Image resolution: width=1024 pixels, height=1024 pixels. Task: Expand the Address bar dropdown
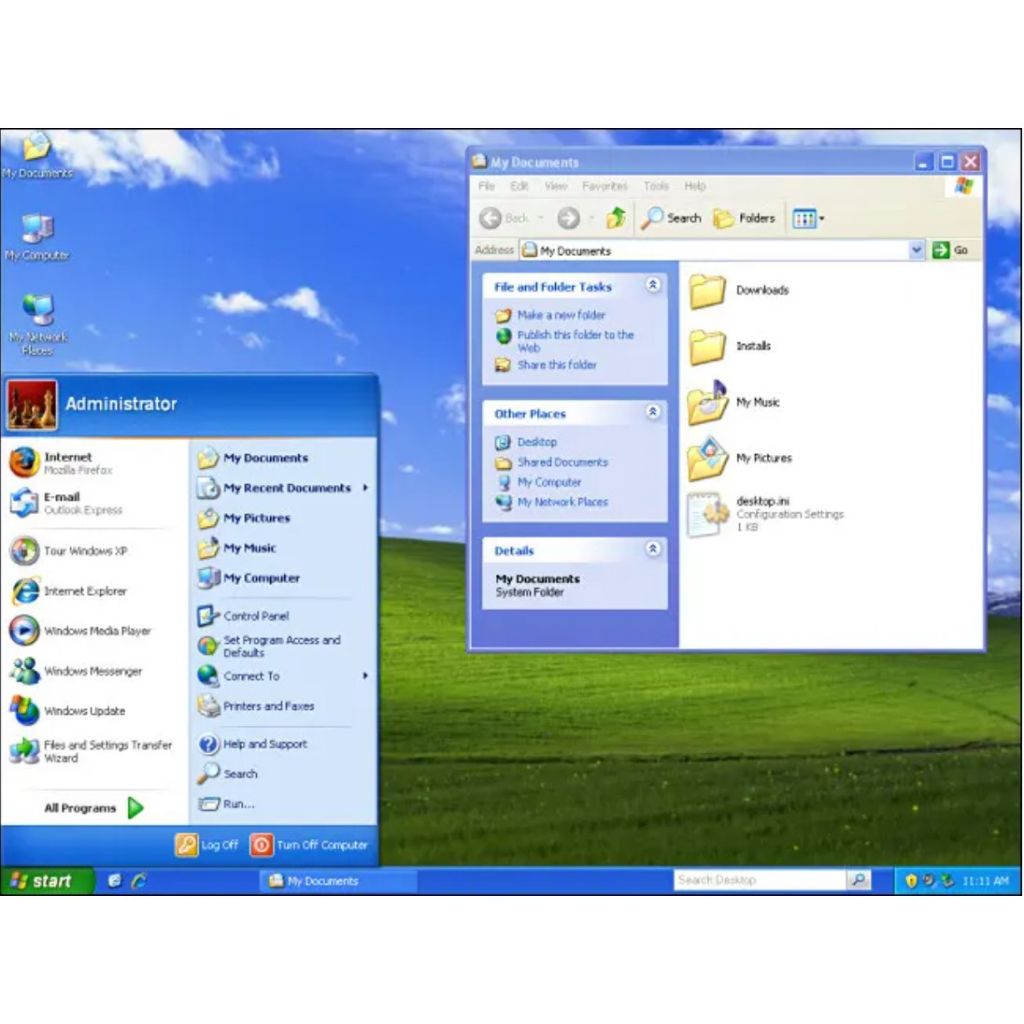click(x=917, y=250)
